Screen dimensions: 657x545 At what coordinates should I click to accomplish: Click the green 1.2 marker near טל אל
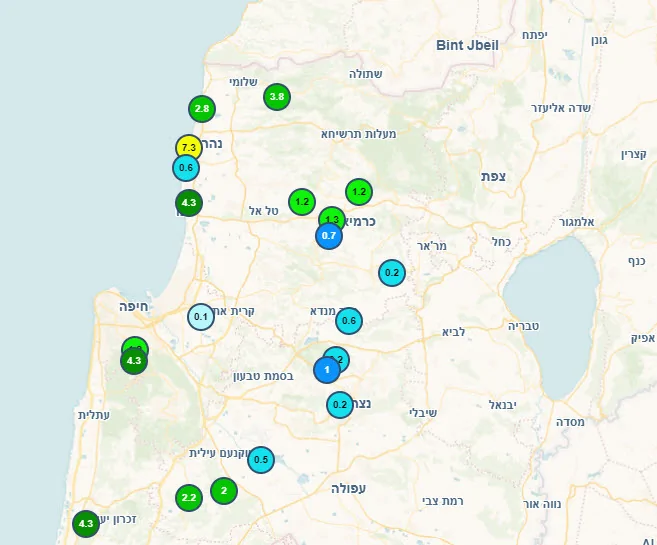(302, 202)
